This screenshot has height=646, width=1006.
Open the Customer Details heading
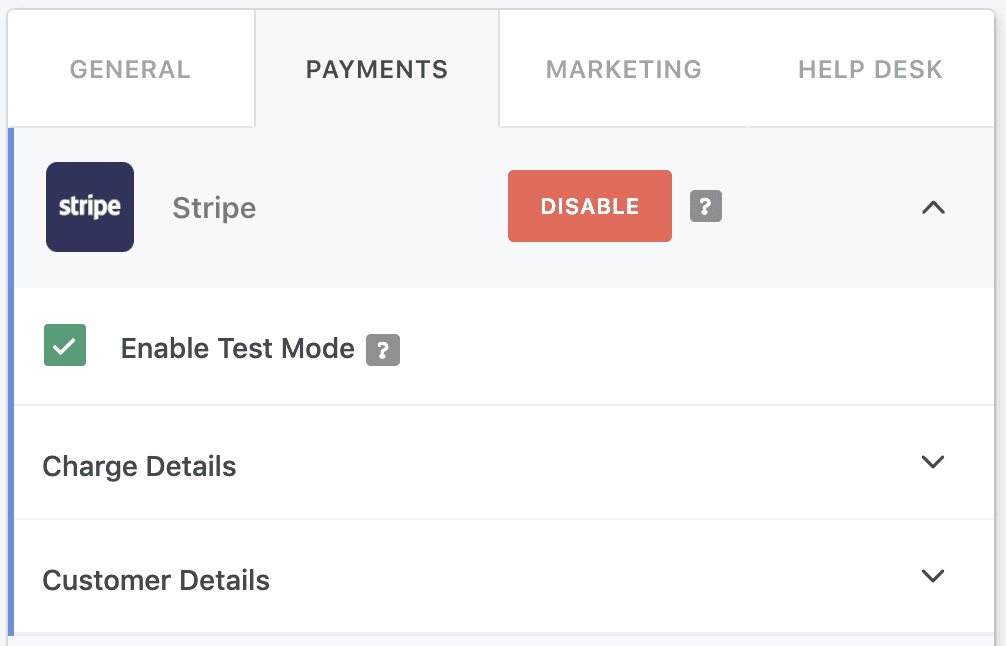pos(156,580)
